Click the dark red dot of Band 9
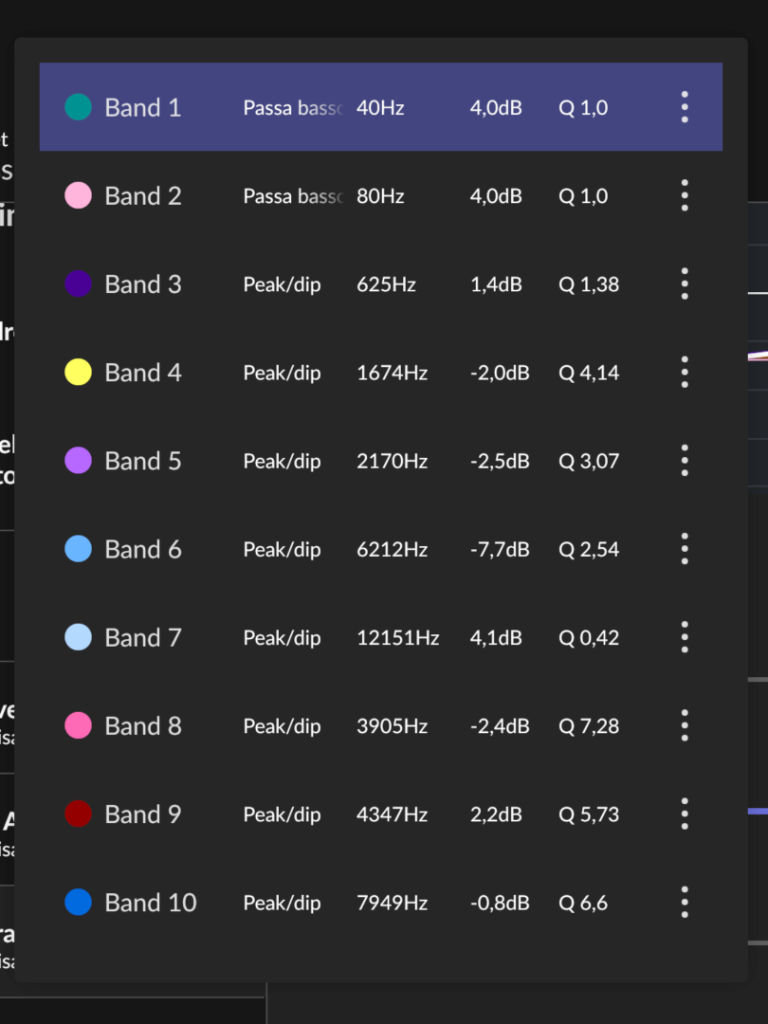The height and width of the screenshot is (1024, 768). tap(78, 814)
